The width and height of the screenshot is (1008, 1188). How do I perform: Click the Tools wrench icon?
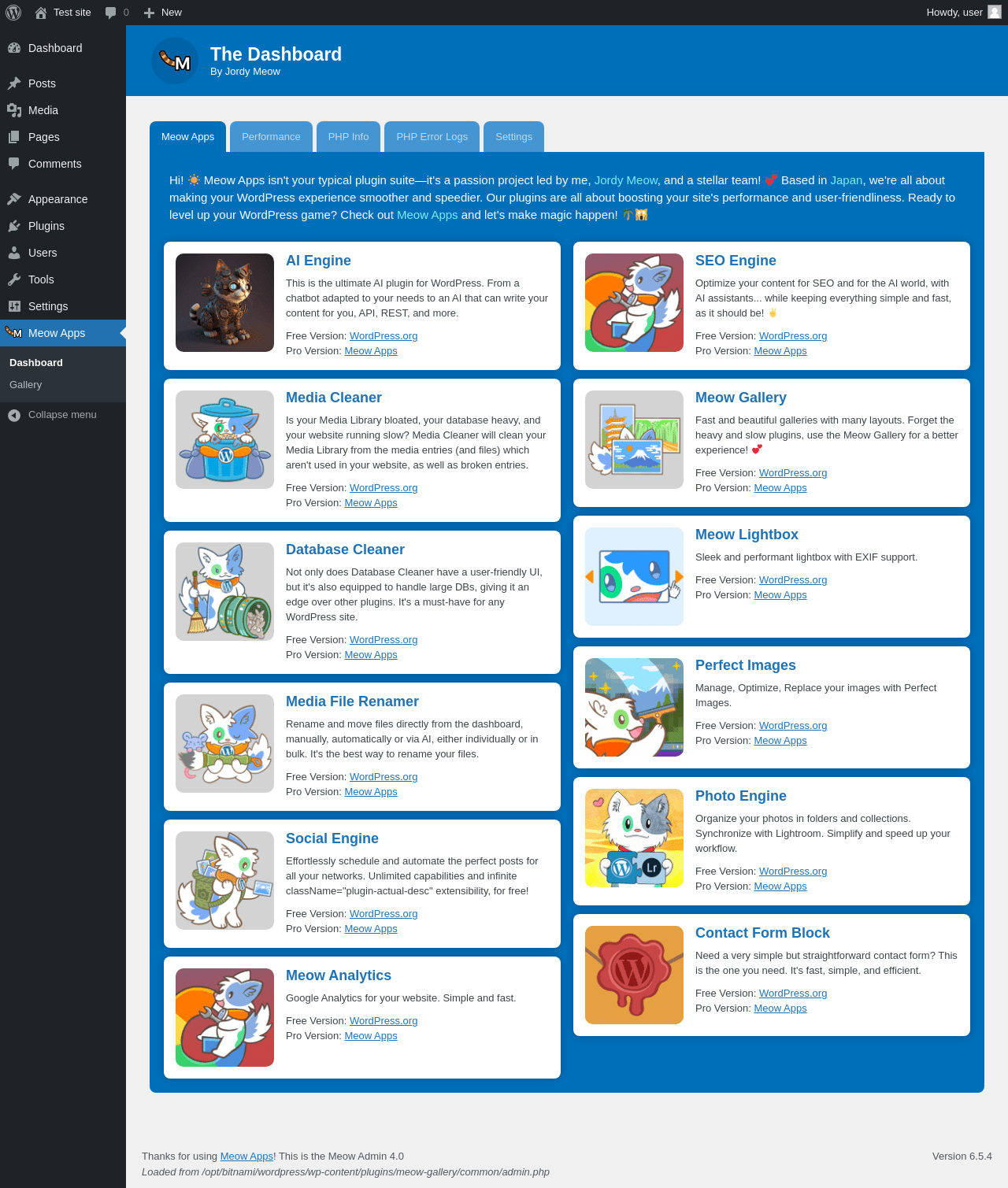coord(14,279)
